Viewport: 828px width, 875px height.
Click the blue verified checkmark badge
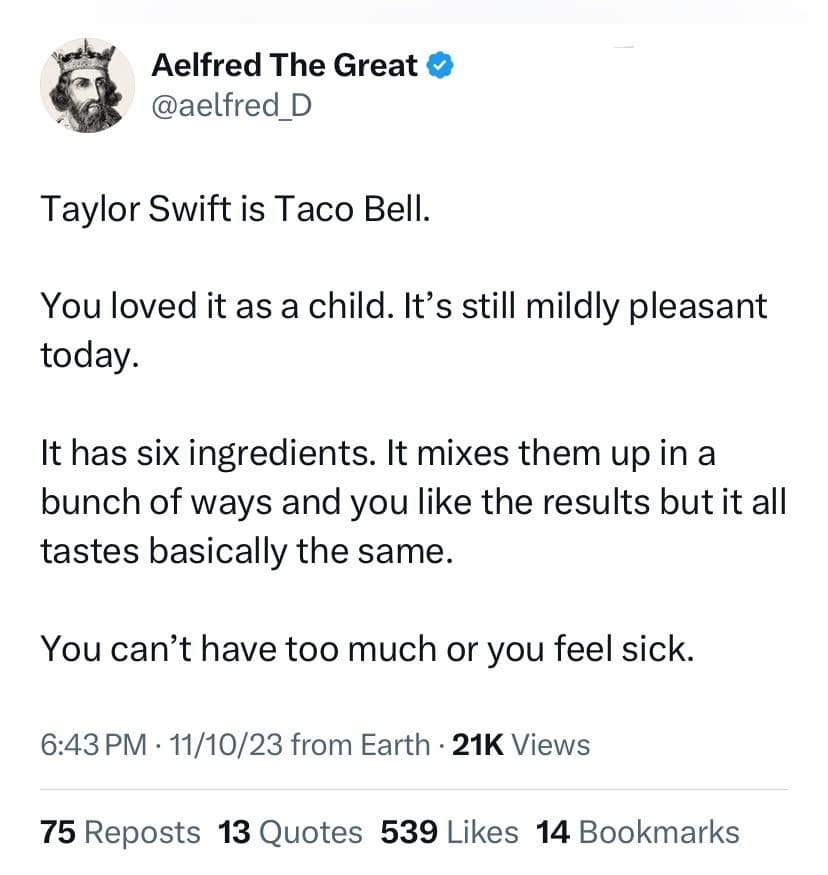[443, 66]
